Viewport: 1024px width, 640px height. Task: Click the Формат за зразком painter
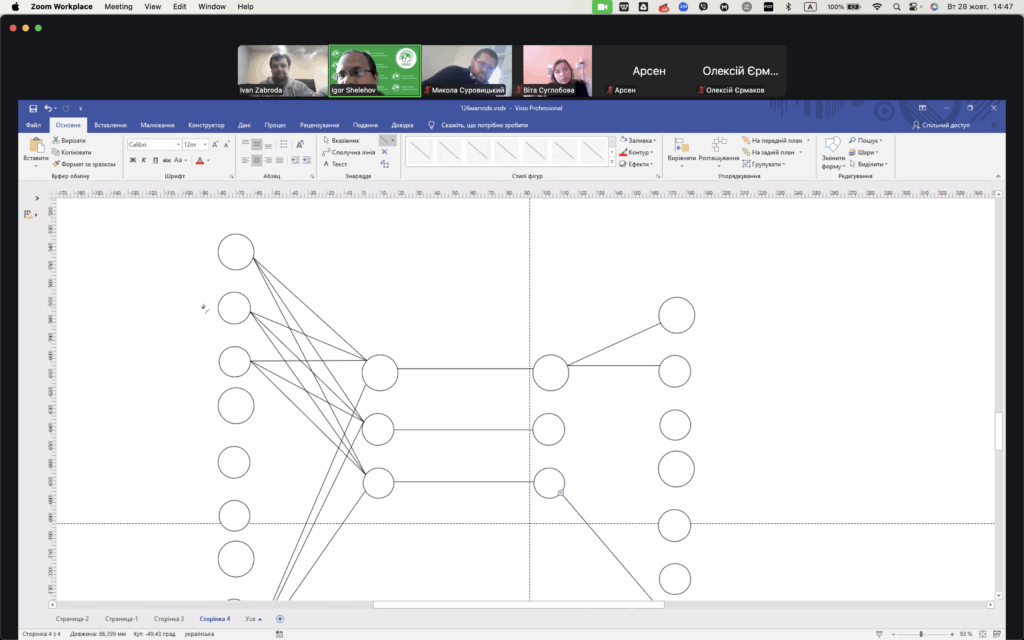pos(83,164)
